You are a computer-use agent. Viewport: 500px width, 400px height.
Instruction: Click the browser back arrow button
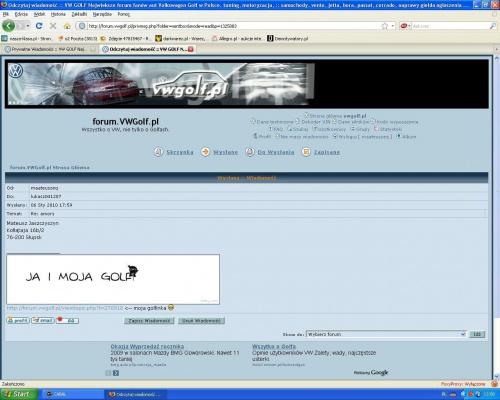8,26
